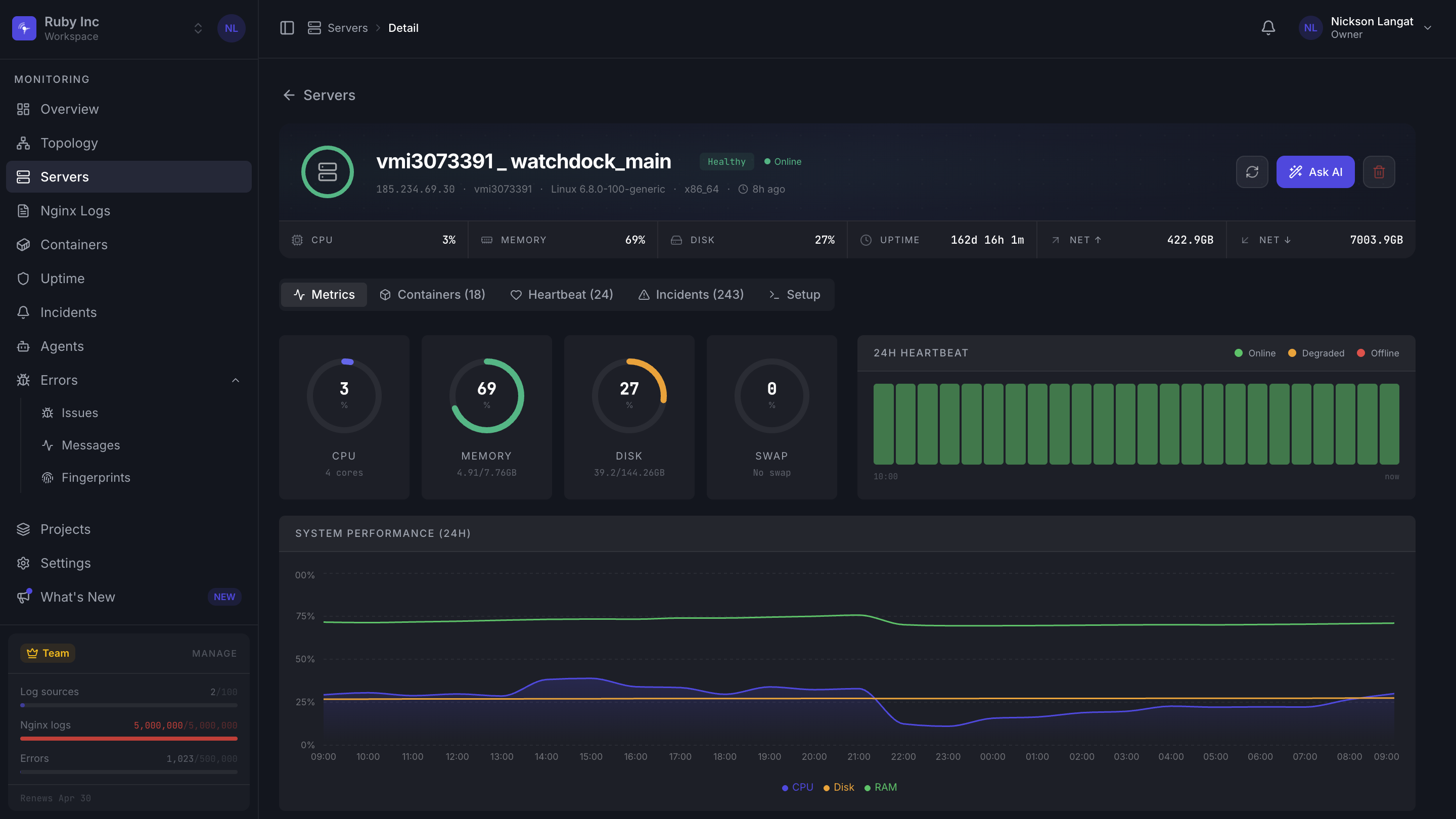Open What's New in the sidebar
1456x819 pixels.
(x=129, y=597)
